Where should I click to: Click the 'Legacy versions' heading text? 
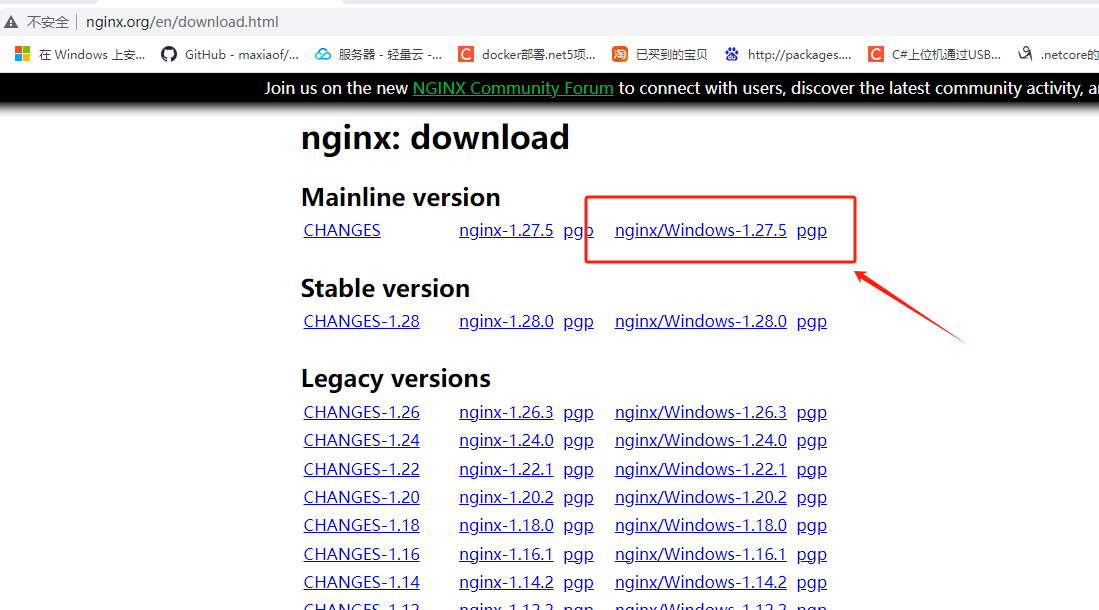coord(396,379)
